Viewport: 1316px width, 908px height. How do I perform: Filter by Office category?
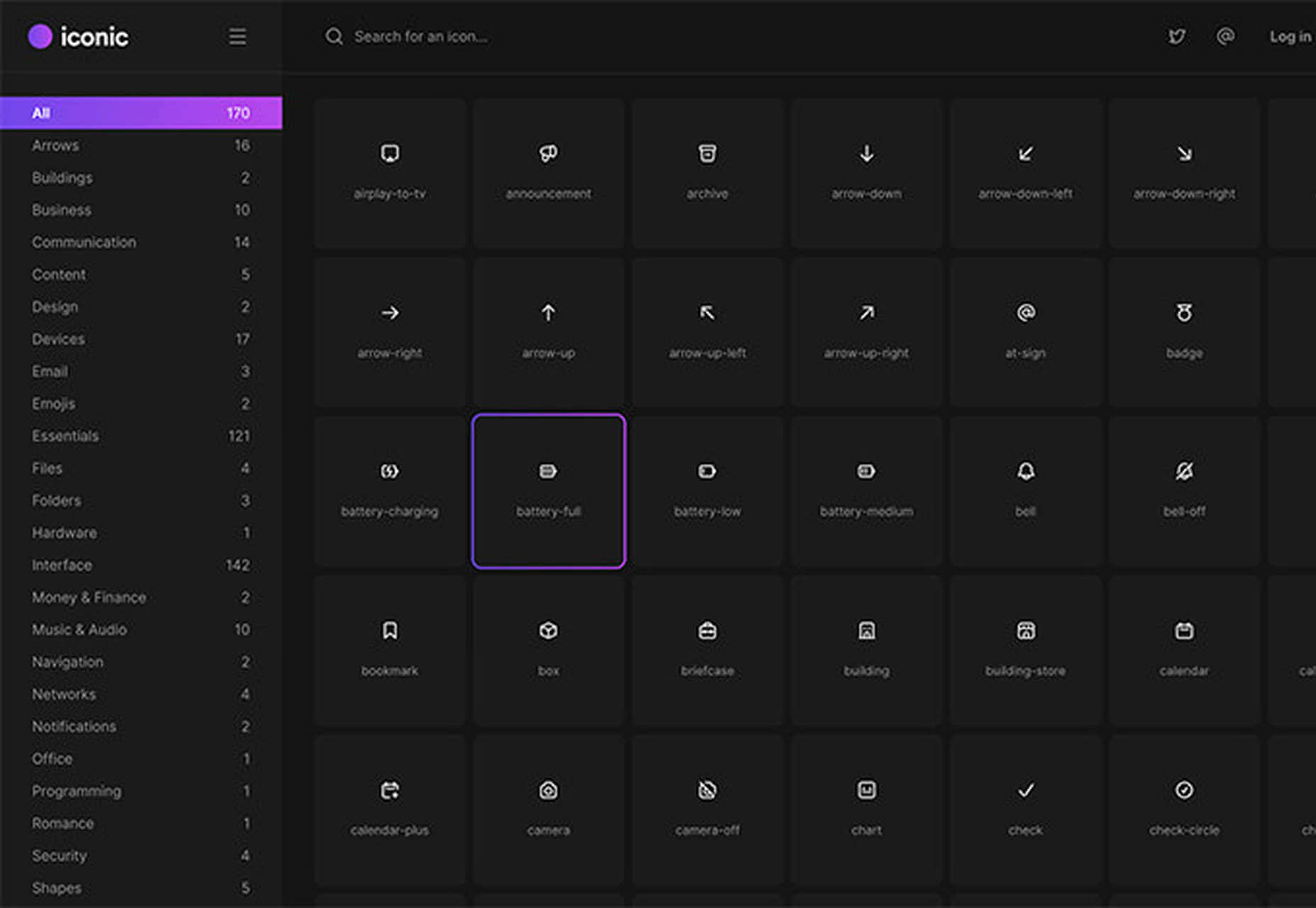pos(141,758)
